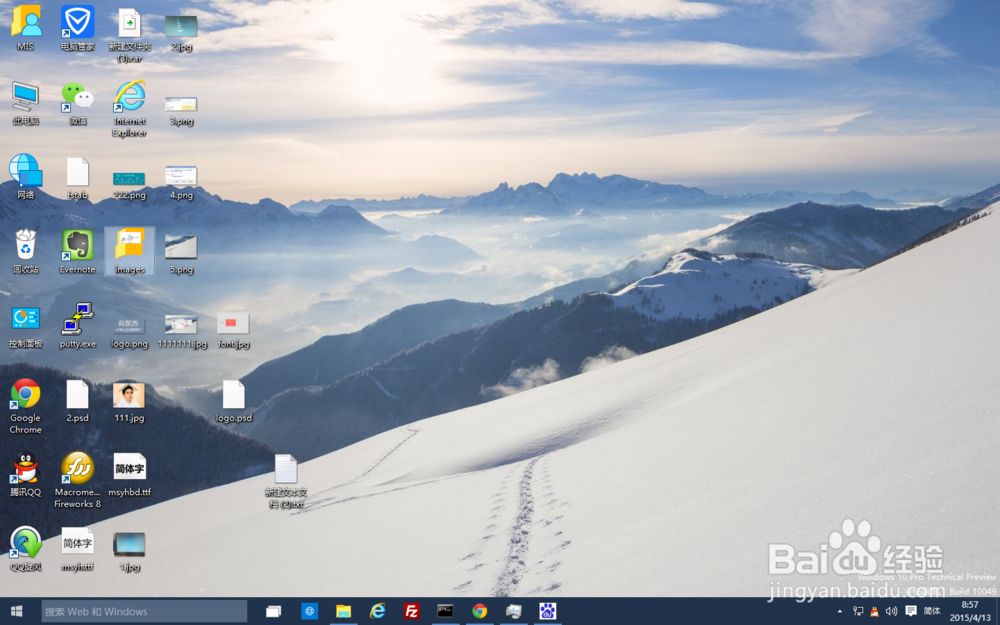Select the putty.exe icon
The image size is (1000, 625).
click(78, 325)
